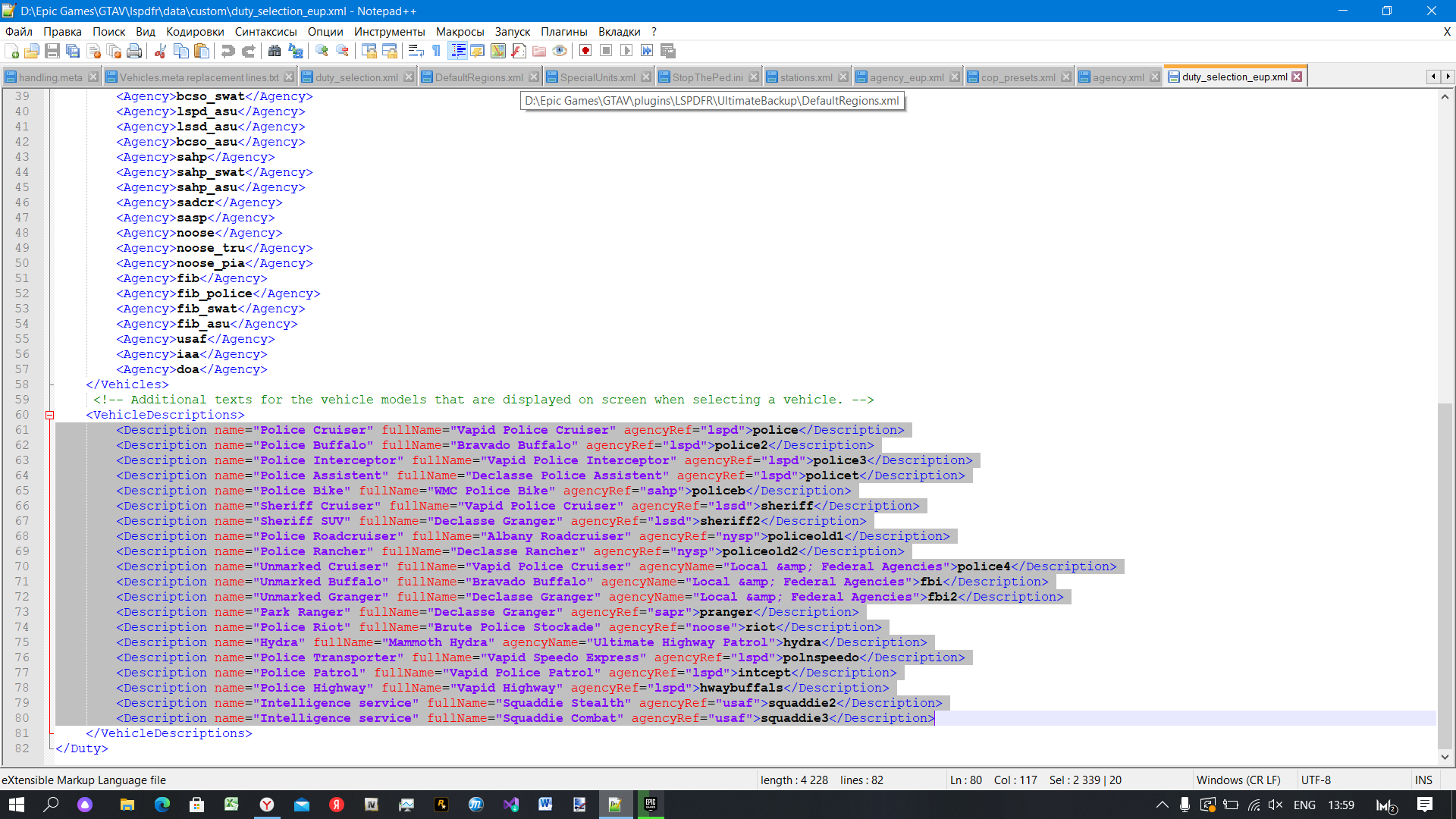Show hidden system tray icons chevron

1162,805
